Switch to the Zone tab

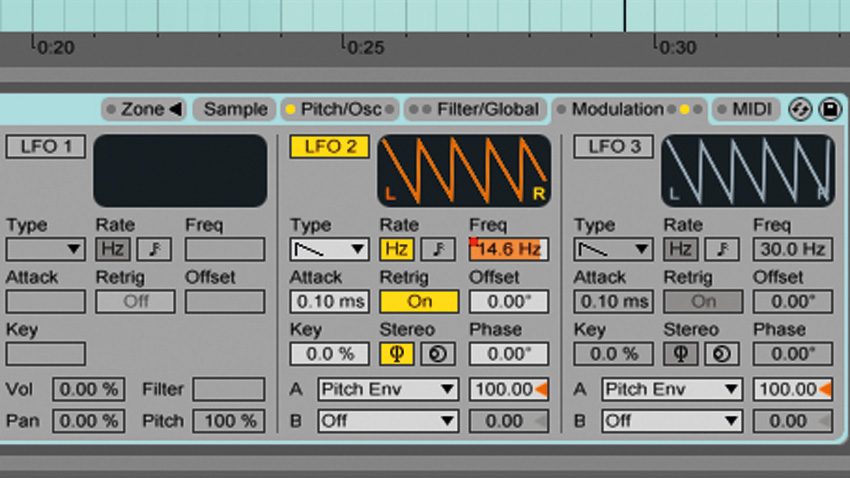(x=144, y=109)
